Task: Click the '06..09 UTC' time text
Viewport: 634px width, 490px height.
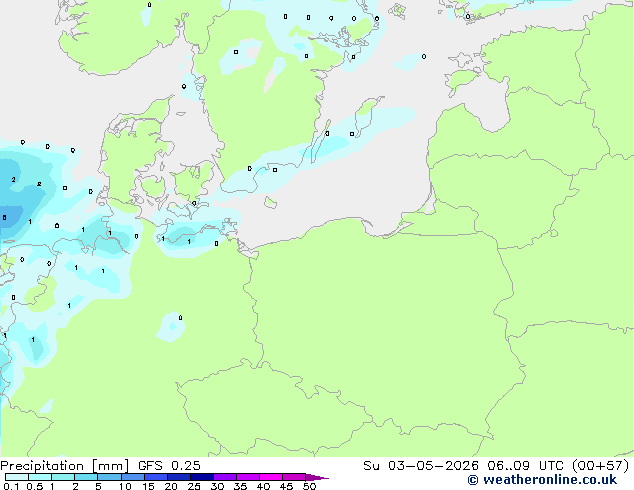Action: pos(526,466)
